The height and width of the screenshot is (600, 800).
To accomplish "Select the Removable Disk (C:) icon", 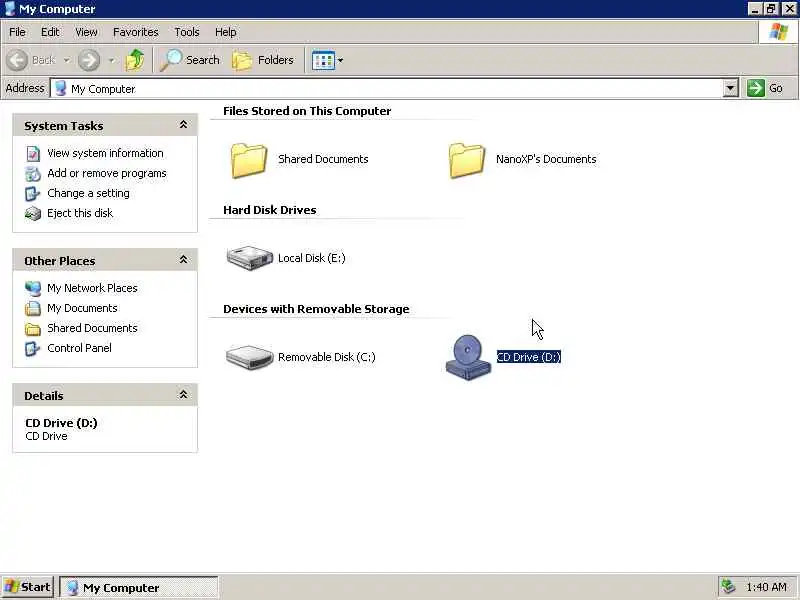I will coord(249,357).
